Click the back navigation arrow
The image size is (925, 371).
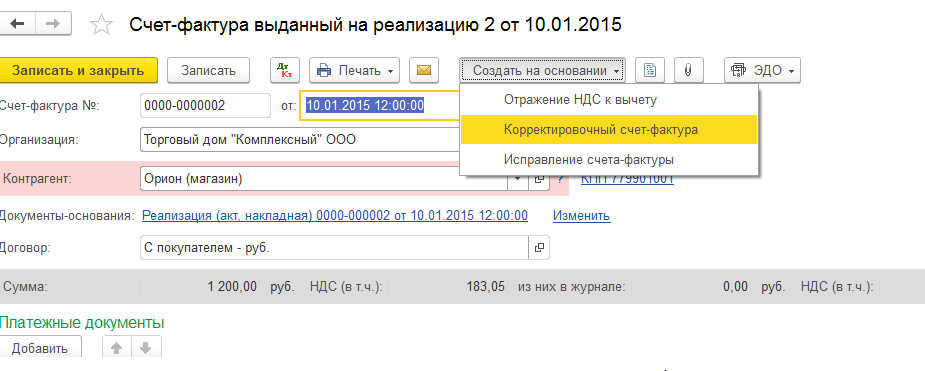[x=18, y=24]
